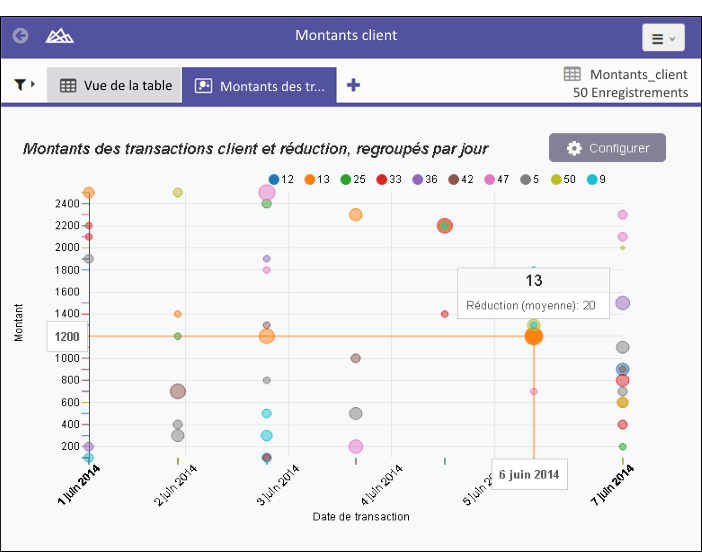The image size is (702, 552).
Task: Click the mountain logo icon
Action: point(60,36)
